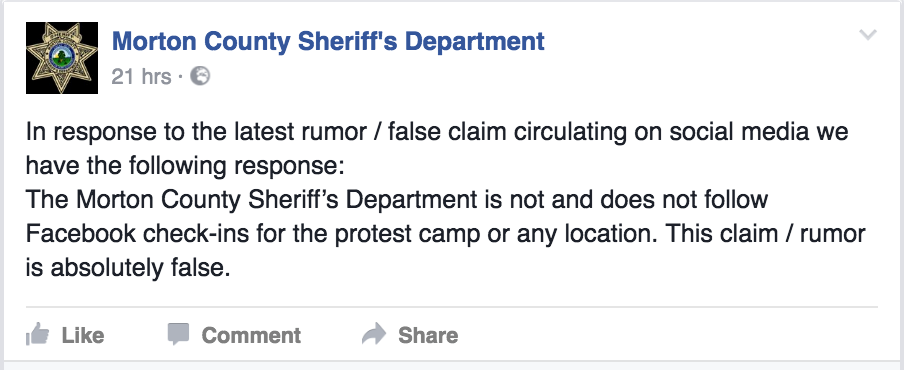The height and width of the screenshot is (370, 904).
Task: Open post options chevron menu
Action: (868, 35)
